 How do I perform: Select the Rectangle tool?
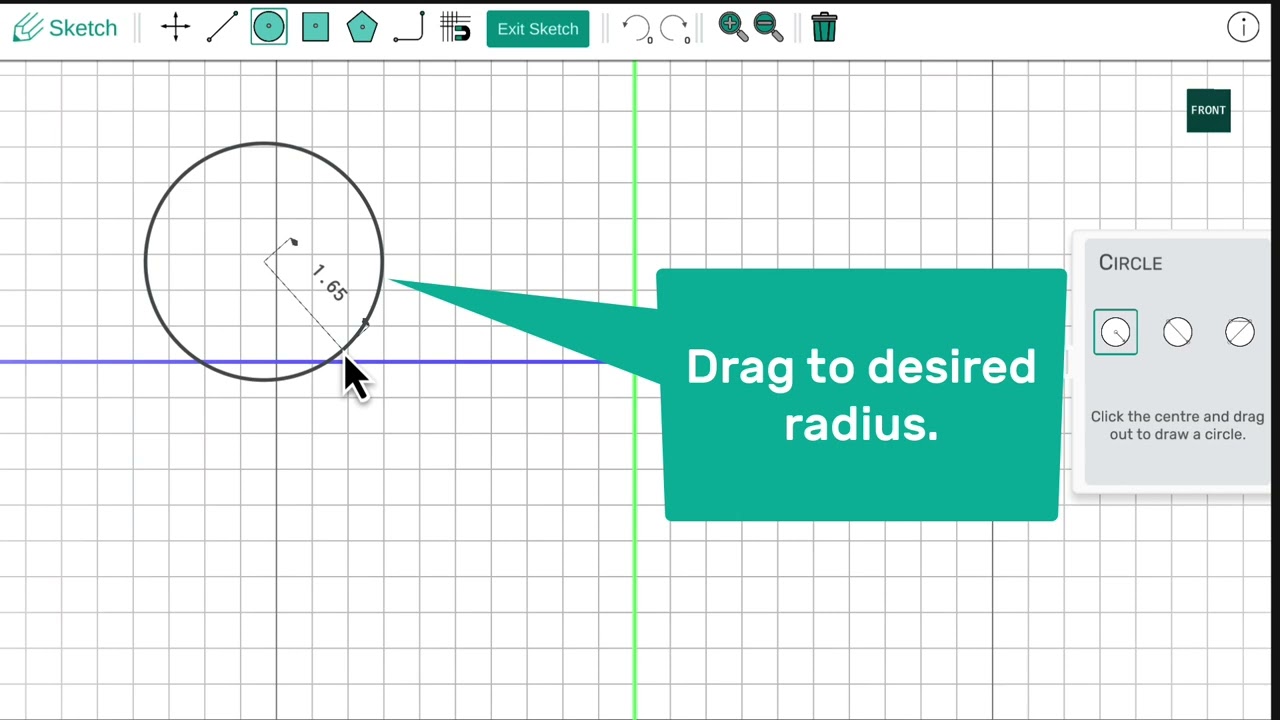click(315, 28)
